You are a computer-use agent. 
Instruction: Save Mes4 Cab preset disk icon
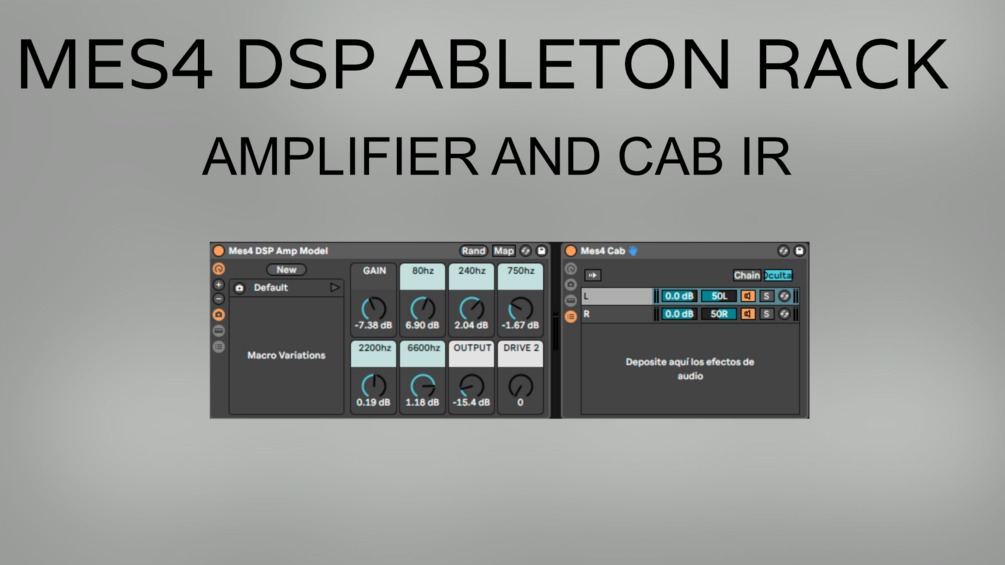pos(799,250)
